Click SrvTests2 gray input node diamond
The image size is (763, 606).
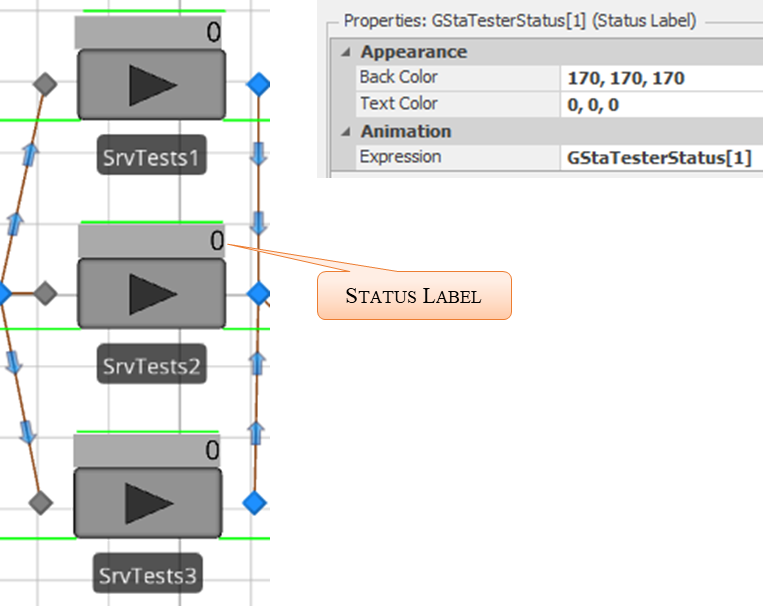[x=45, y=294]
